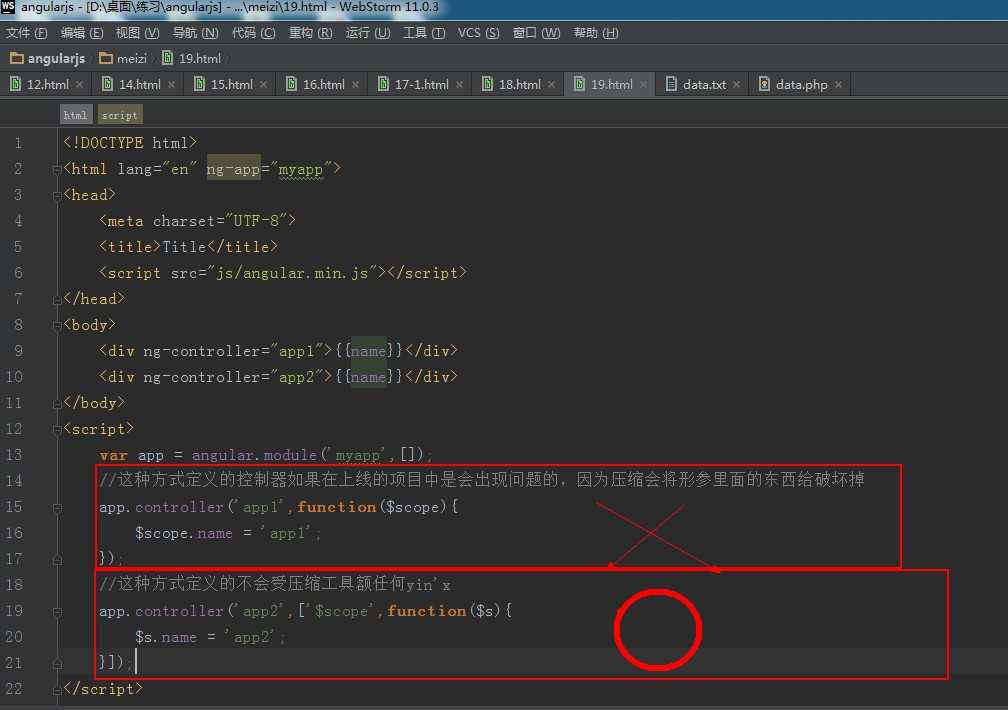The width and height of the screenshot is (1008, 710).
Task: Click the 19.html tab file icon
Action: 580,84
